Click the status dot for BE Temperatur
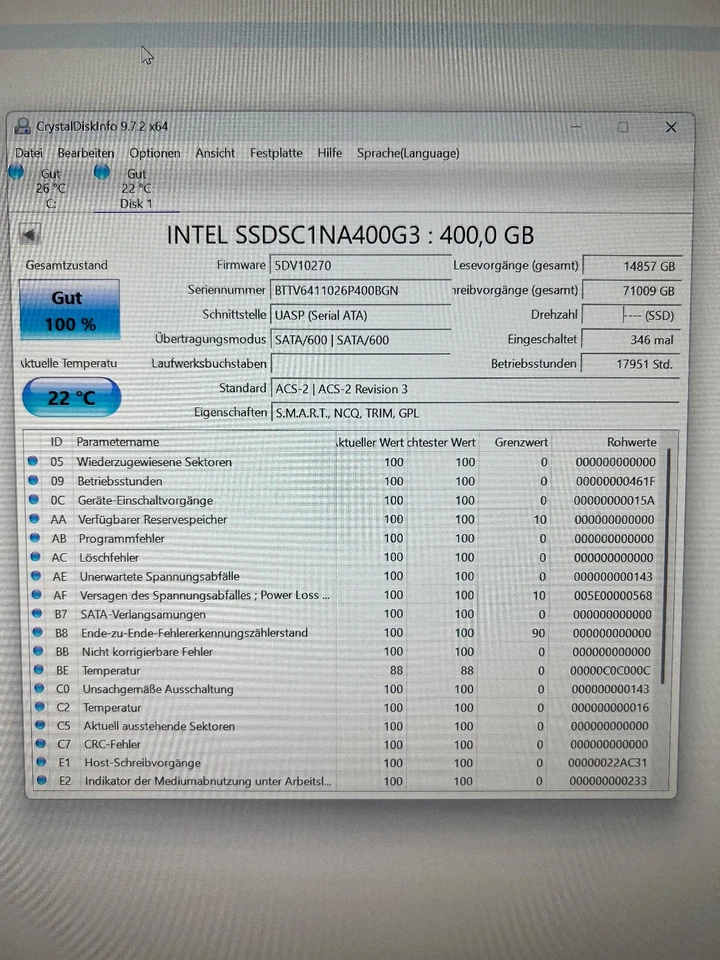 point(39,670)
